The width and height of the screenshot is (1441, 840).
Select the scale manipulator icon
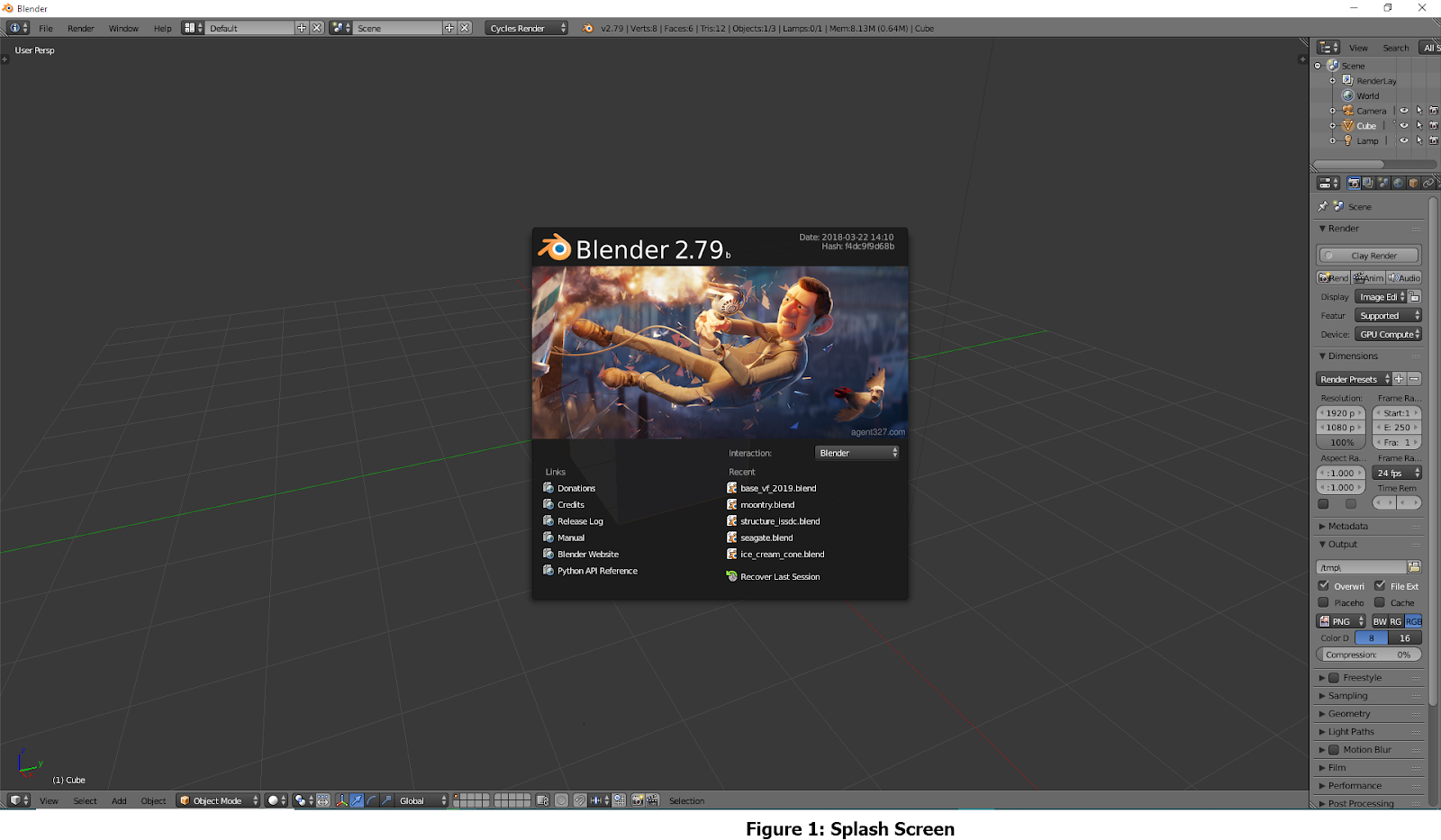click(x=387, y=800)
